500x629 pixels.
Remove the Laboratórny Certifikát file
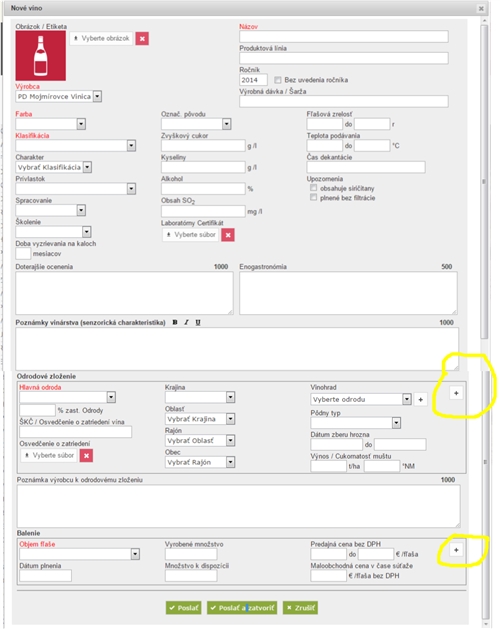pos(228,235)
